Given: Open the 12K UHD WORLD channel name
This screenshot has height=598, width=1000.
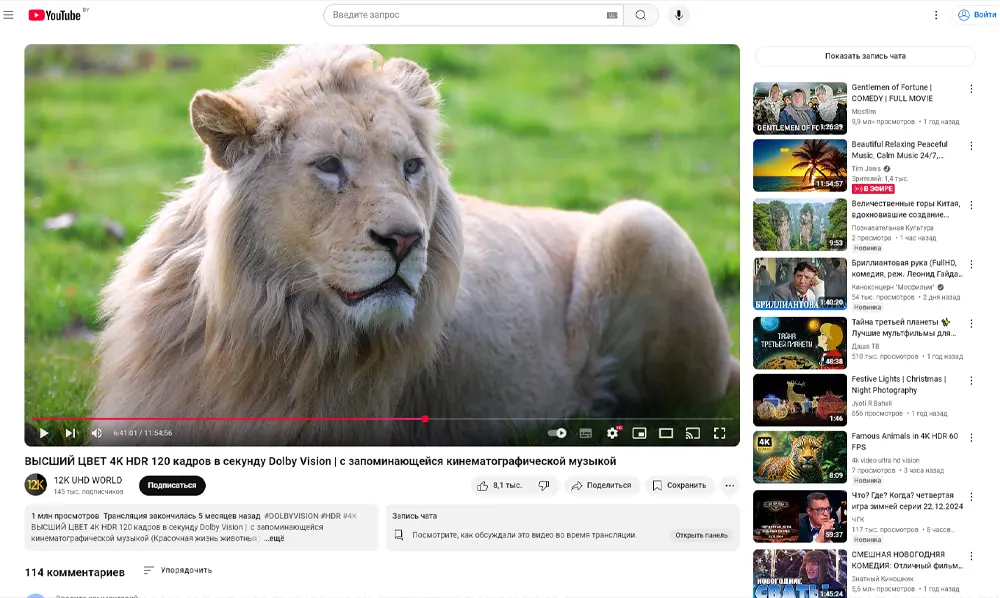Looking at the screenshot, I should 87,480.
